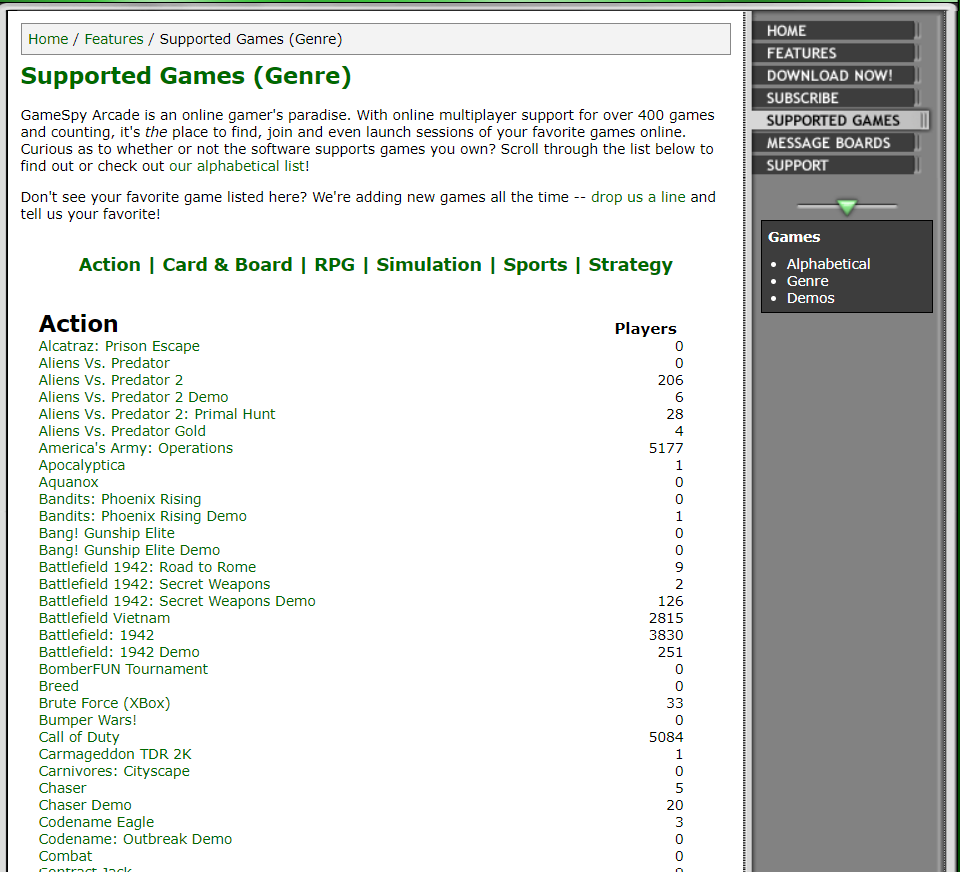
Task: Open the Apocalyptica game link
Action: [x=81, y=465]
